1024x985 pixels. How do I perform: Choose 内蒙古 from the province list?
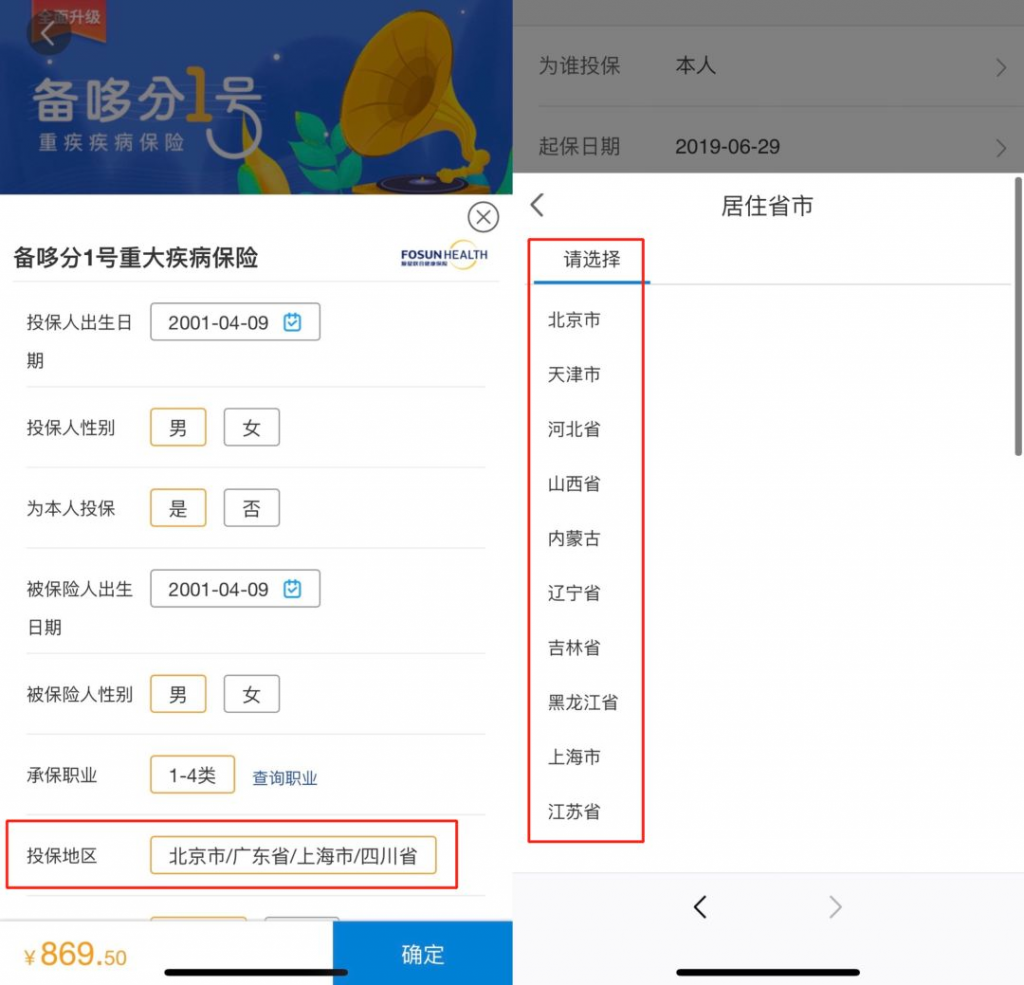coord(574,538)
